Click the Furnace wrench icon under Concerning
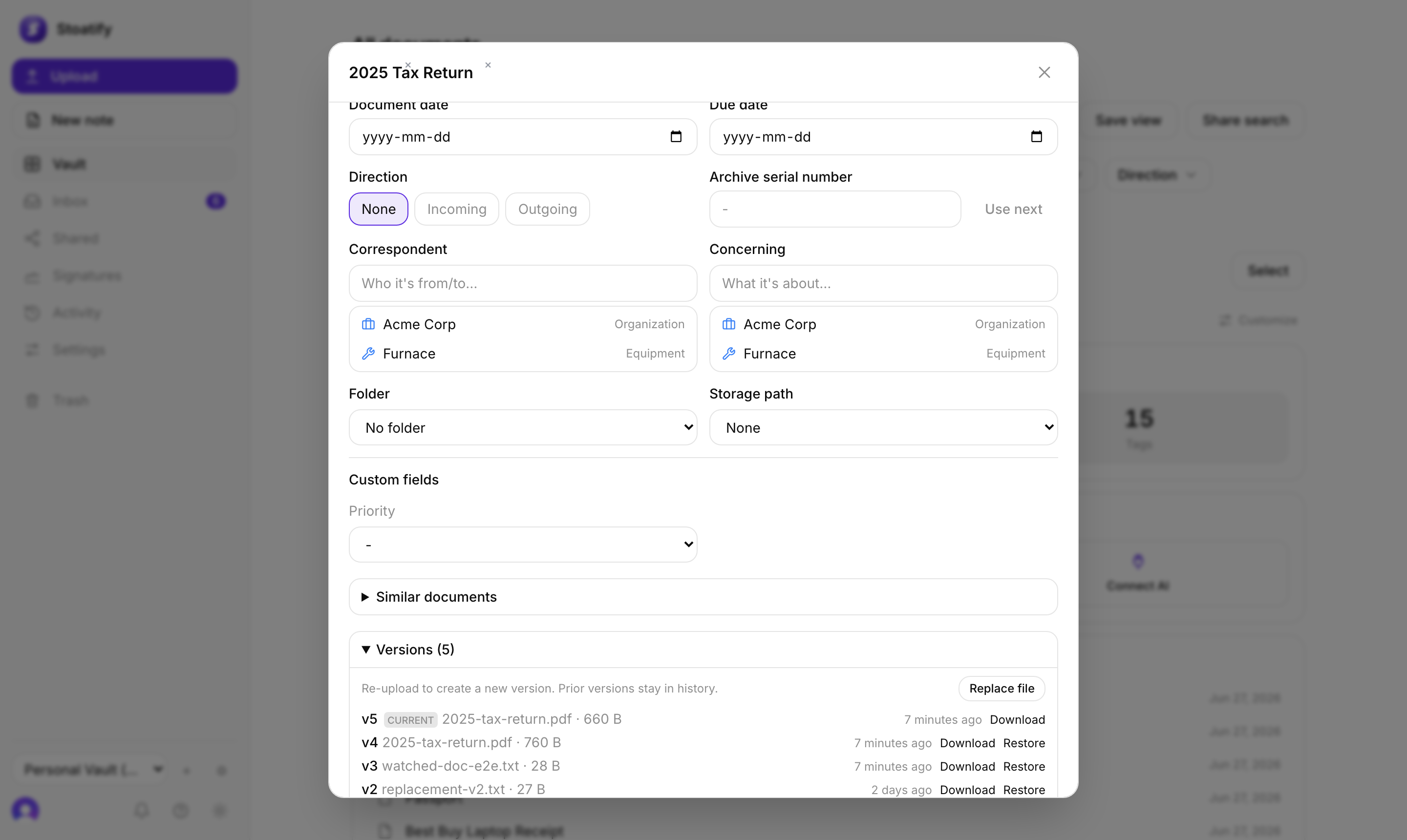 tap(729, 354)
